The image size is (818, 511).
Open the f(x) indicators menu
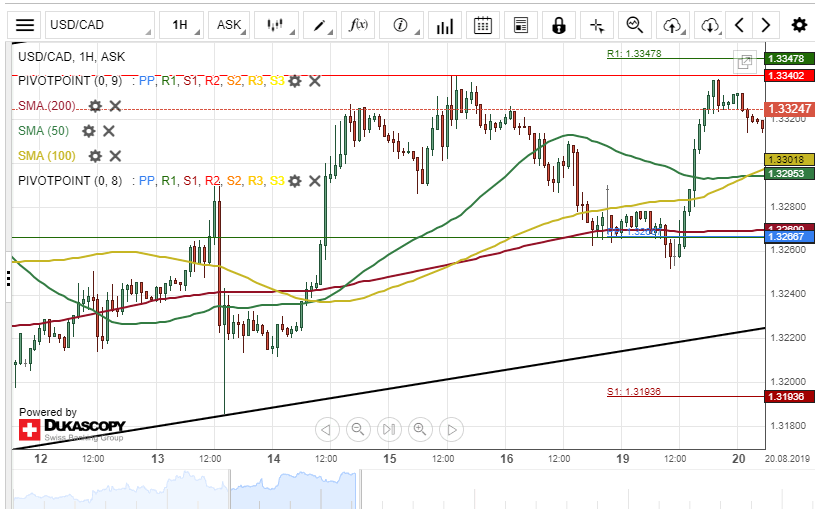pyautogui.click(x=358, y=25)
